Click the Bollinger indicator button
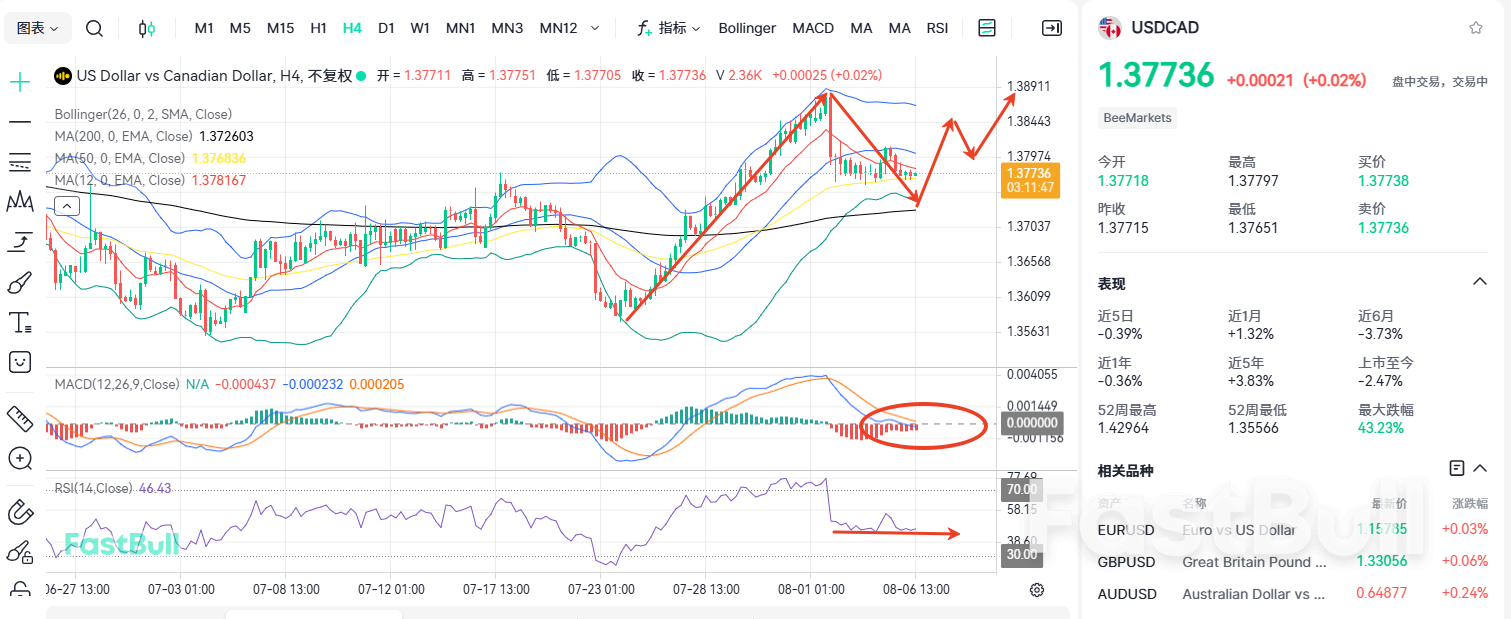This screenshot has width=1511, height=619. 747,28
